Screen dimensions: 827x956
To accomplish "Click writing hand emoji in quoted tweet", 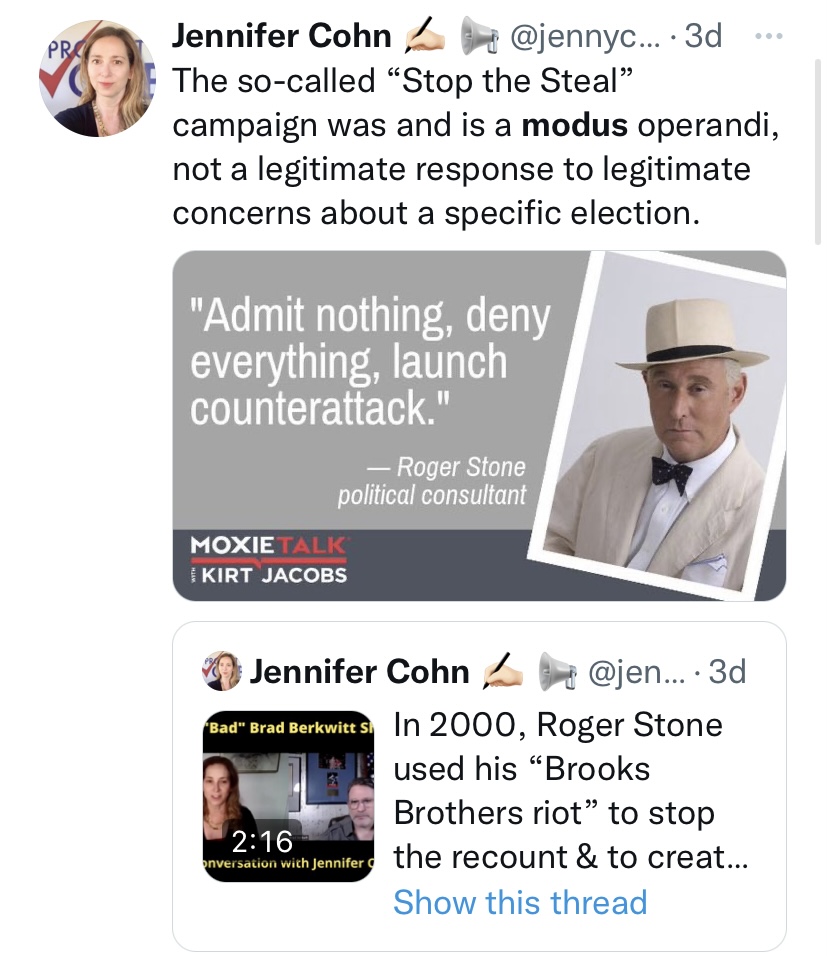I will pyautogui.click(x=503, y=672).
